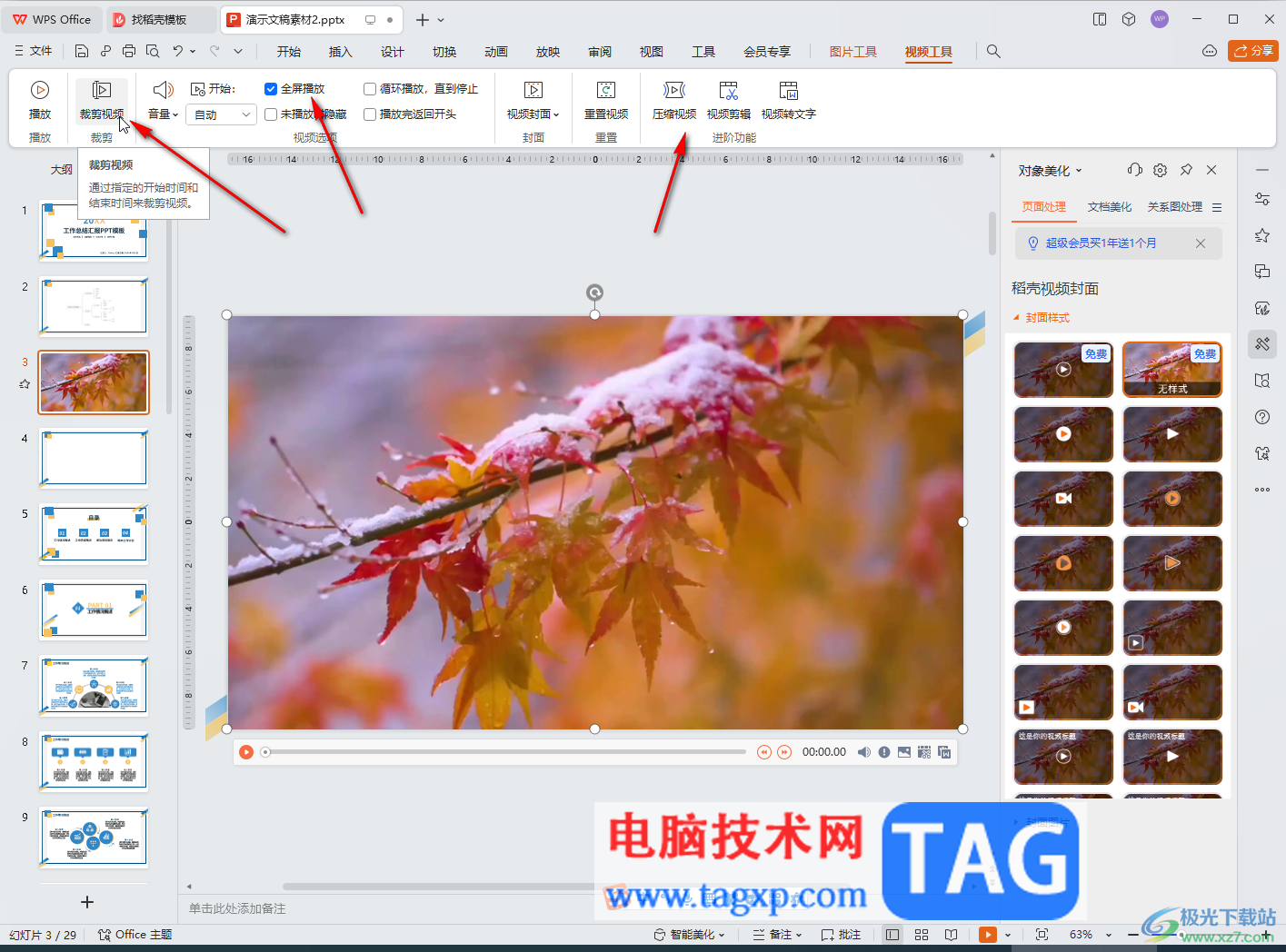Open the Video Clip (视频剪辑) tool
Viewport: 1286px width, 952px height.
[x=729, y=100]
